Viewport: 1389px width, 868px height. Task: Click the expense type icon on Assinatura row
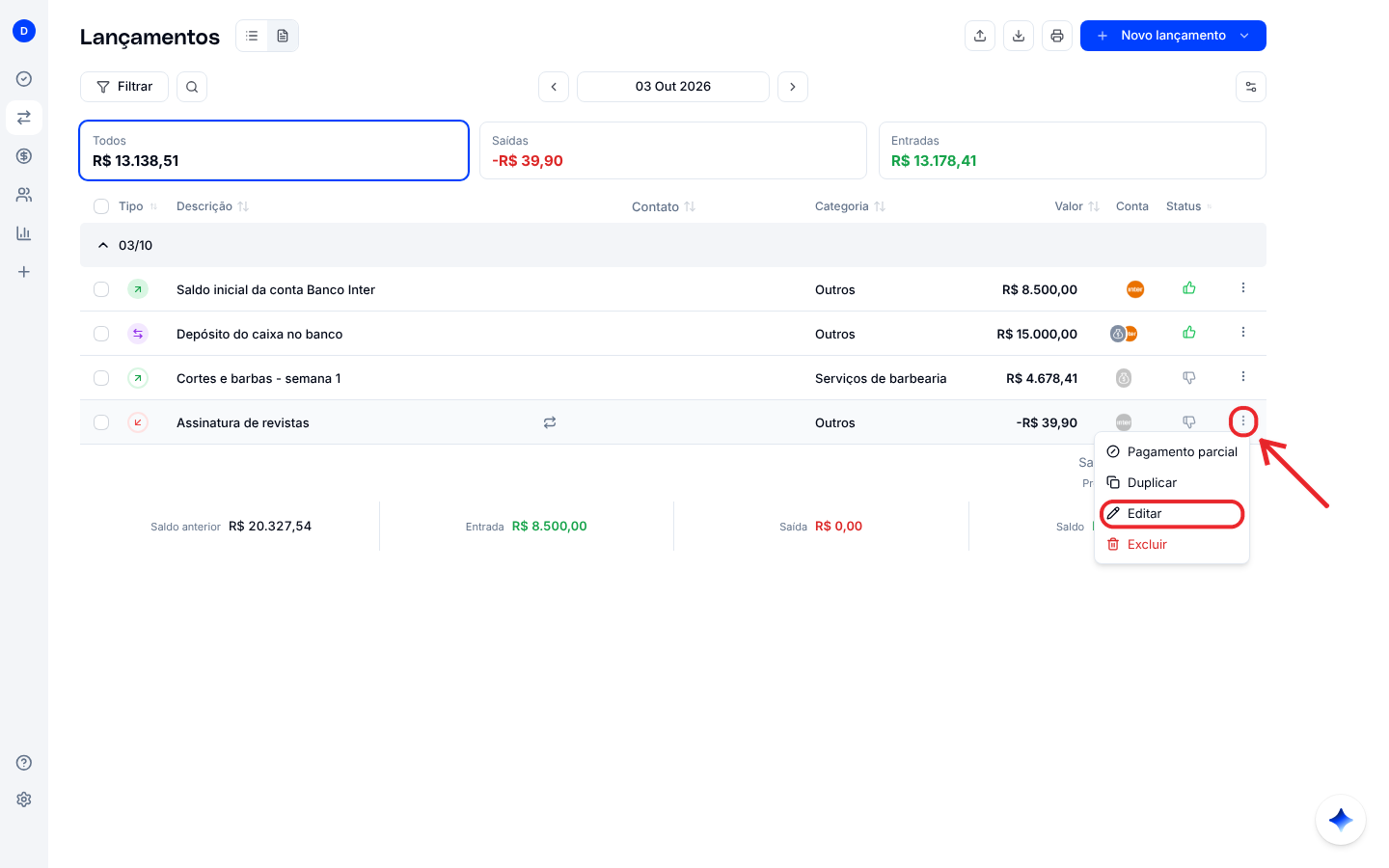138,422
